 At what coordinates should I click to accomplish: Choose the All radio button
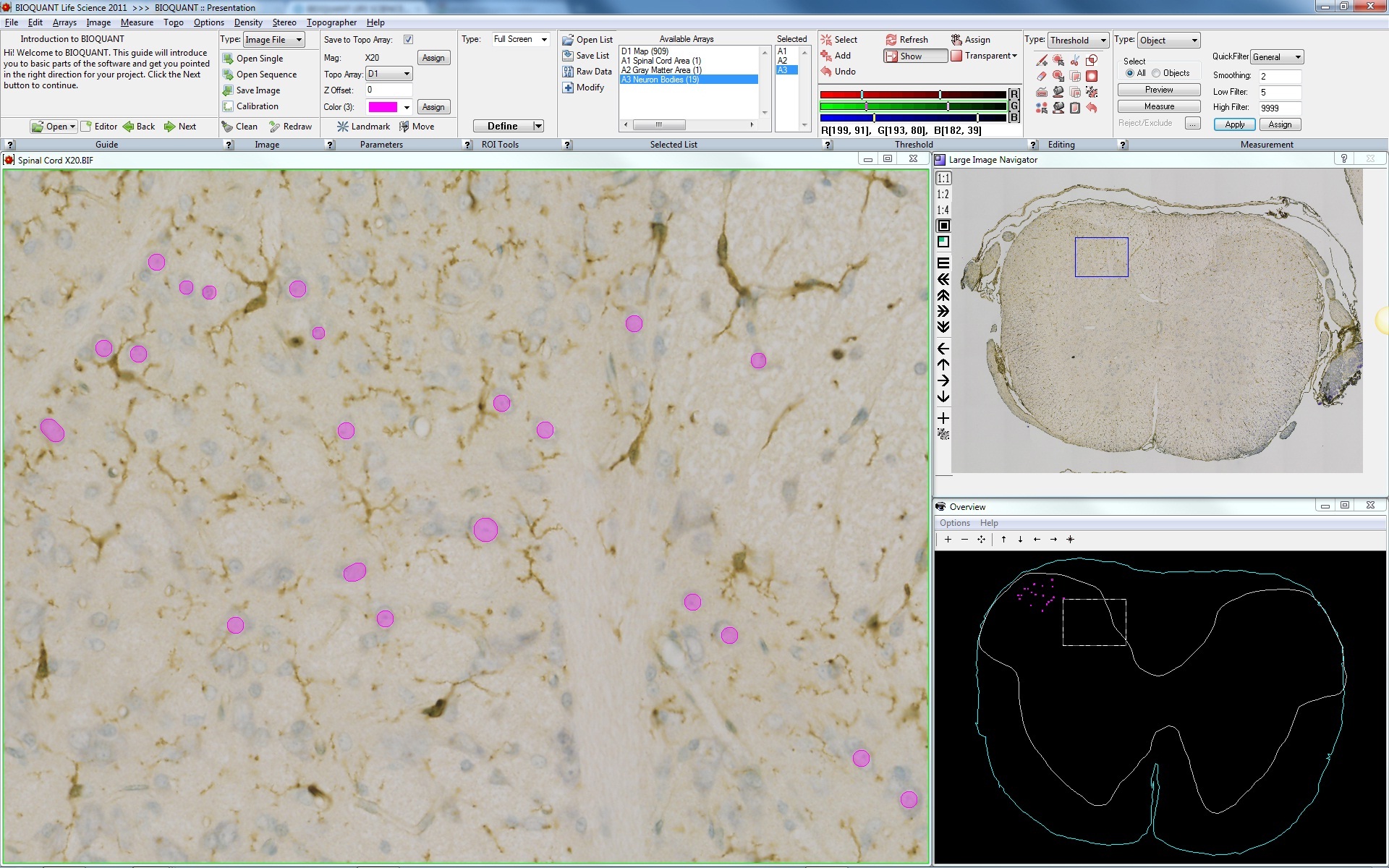click(1130, 73)
